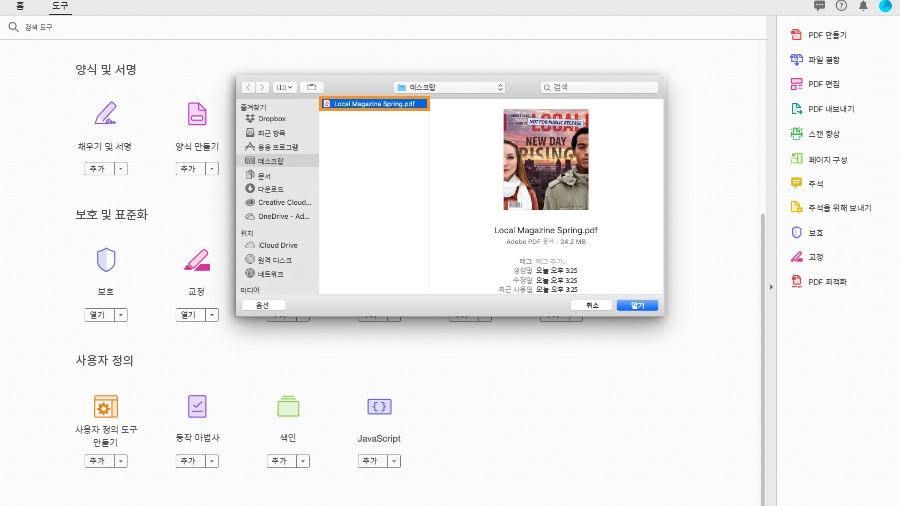This screenshot has width=900, height=506.
Task: Switch to the 홈 tab
Action: point(20,6)
